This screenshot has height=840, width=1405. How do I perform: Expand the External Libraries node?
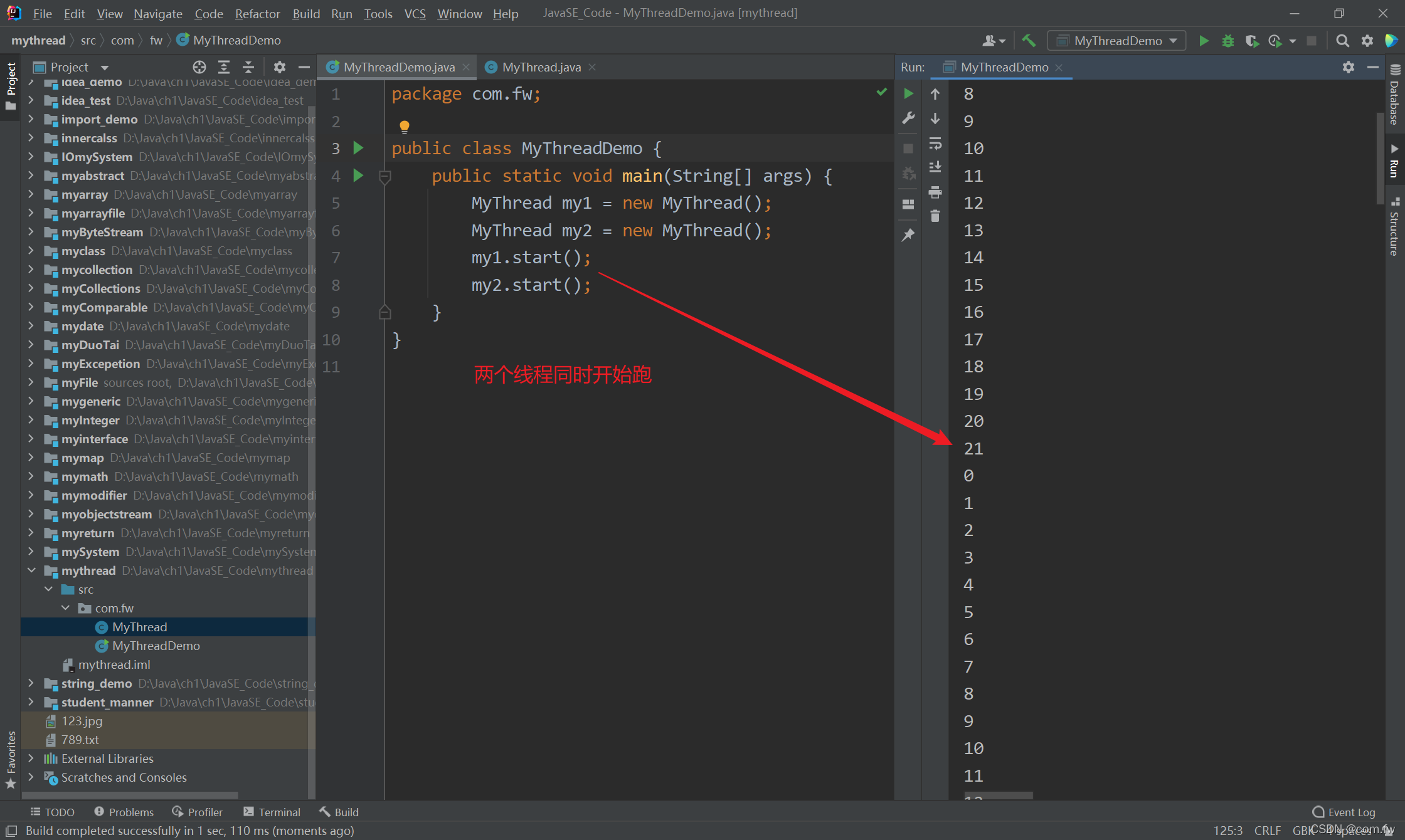31,759
